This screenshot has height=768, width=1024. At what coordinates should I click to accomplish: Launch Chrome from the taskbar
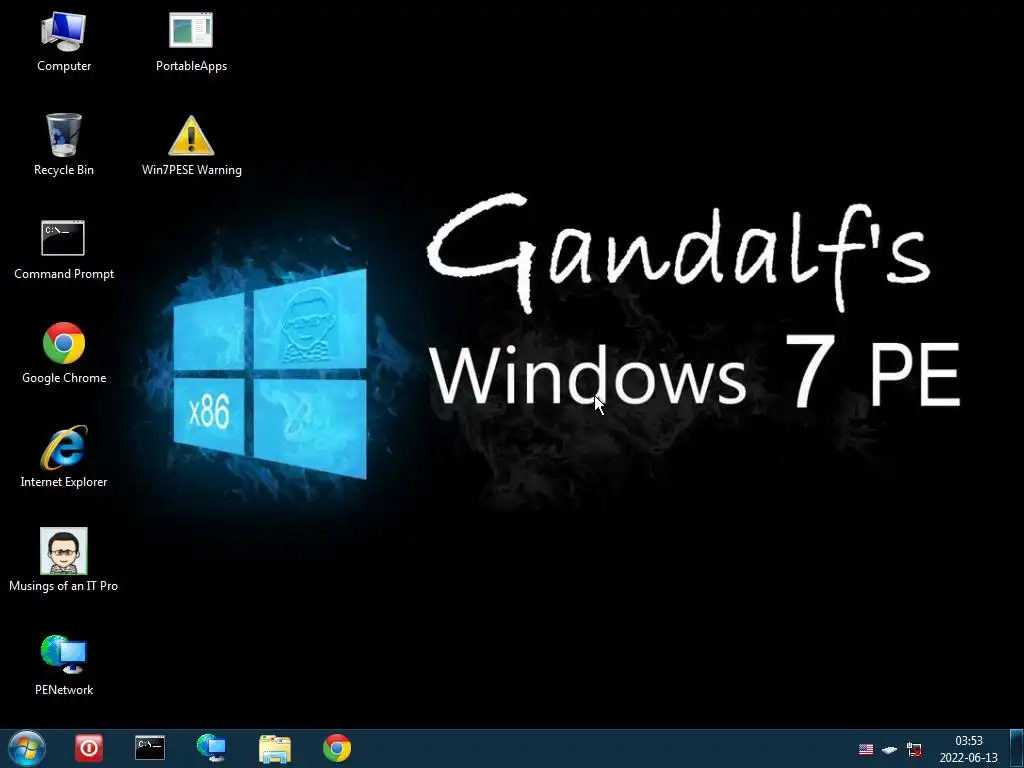337,748
